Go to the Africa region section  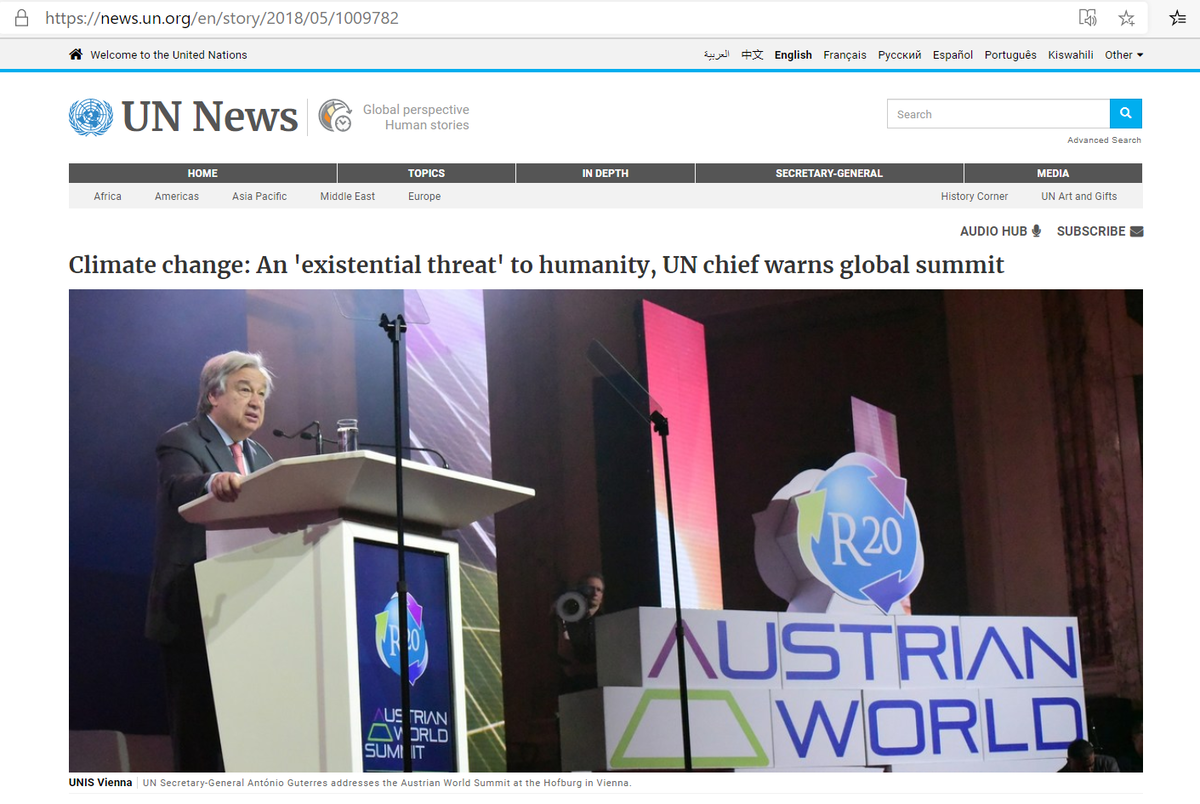click(108, 196)
